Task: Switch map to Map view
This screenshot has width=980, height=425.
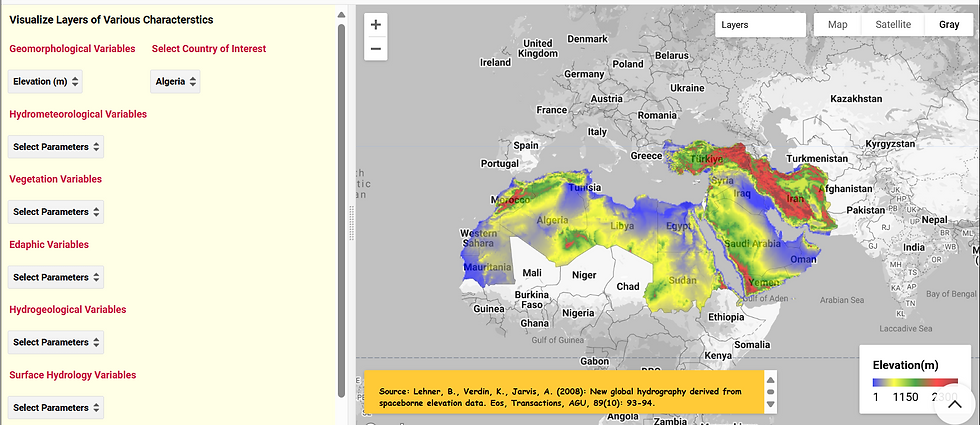Action: 838,25
